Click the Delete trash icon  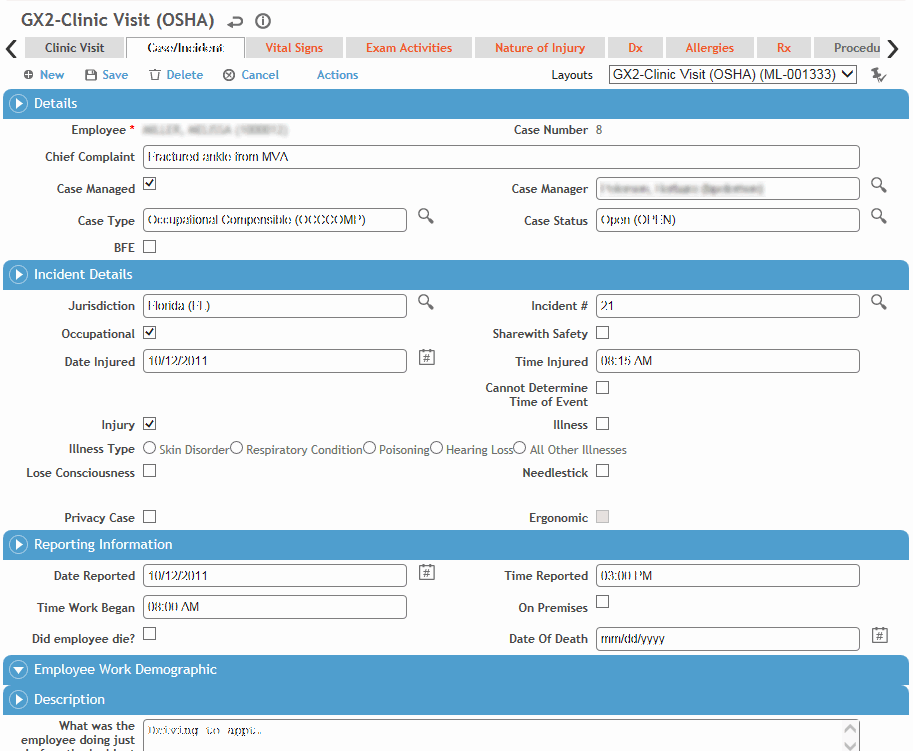click(155, 75)
